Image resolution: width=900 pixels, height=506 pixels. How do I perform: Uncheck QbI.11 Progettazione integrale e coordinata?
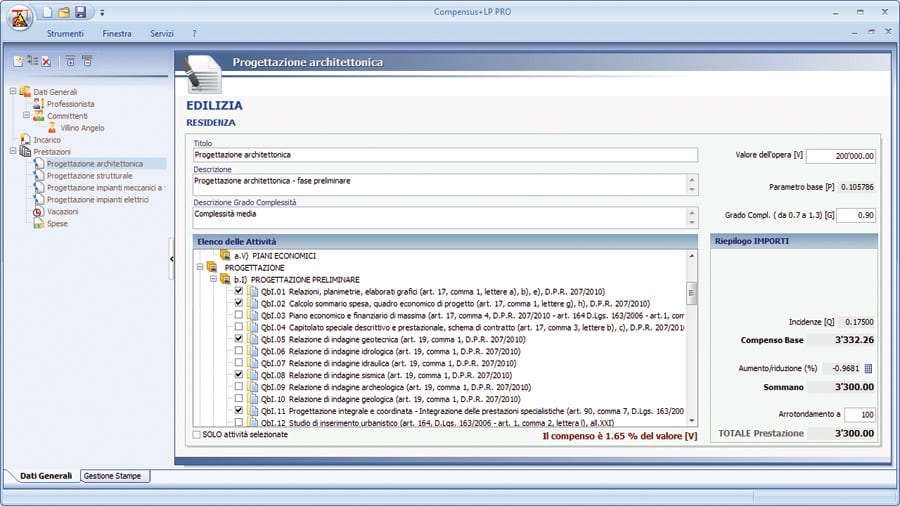click(239, 410)
